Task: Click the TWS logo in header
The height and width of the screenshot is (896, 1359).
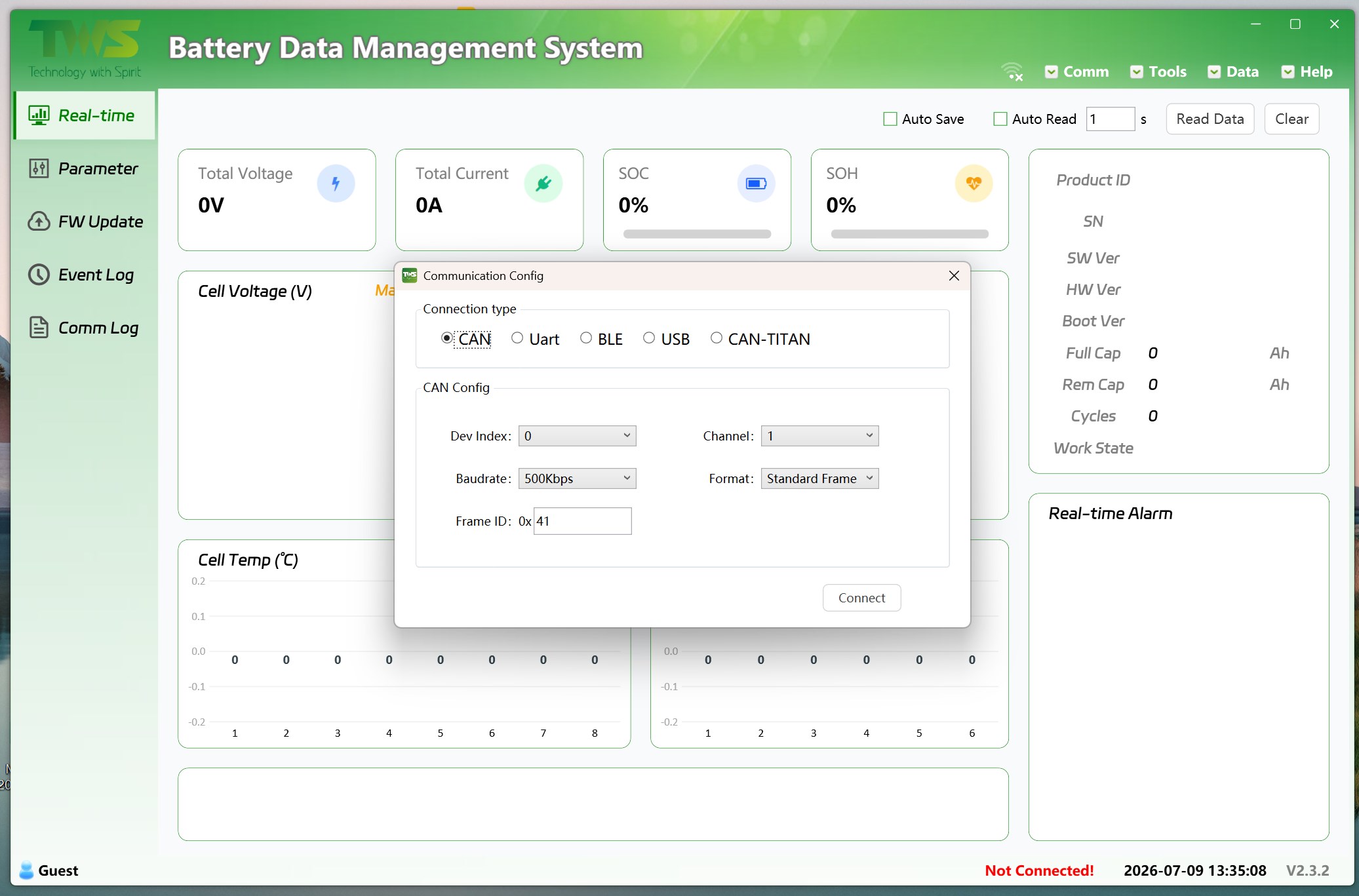Action: pyautogui.click(x=85, y=49)
